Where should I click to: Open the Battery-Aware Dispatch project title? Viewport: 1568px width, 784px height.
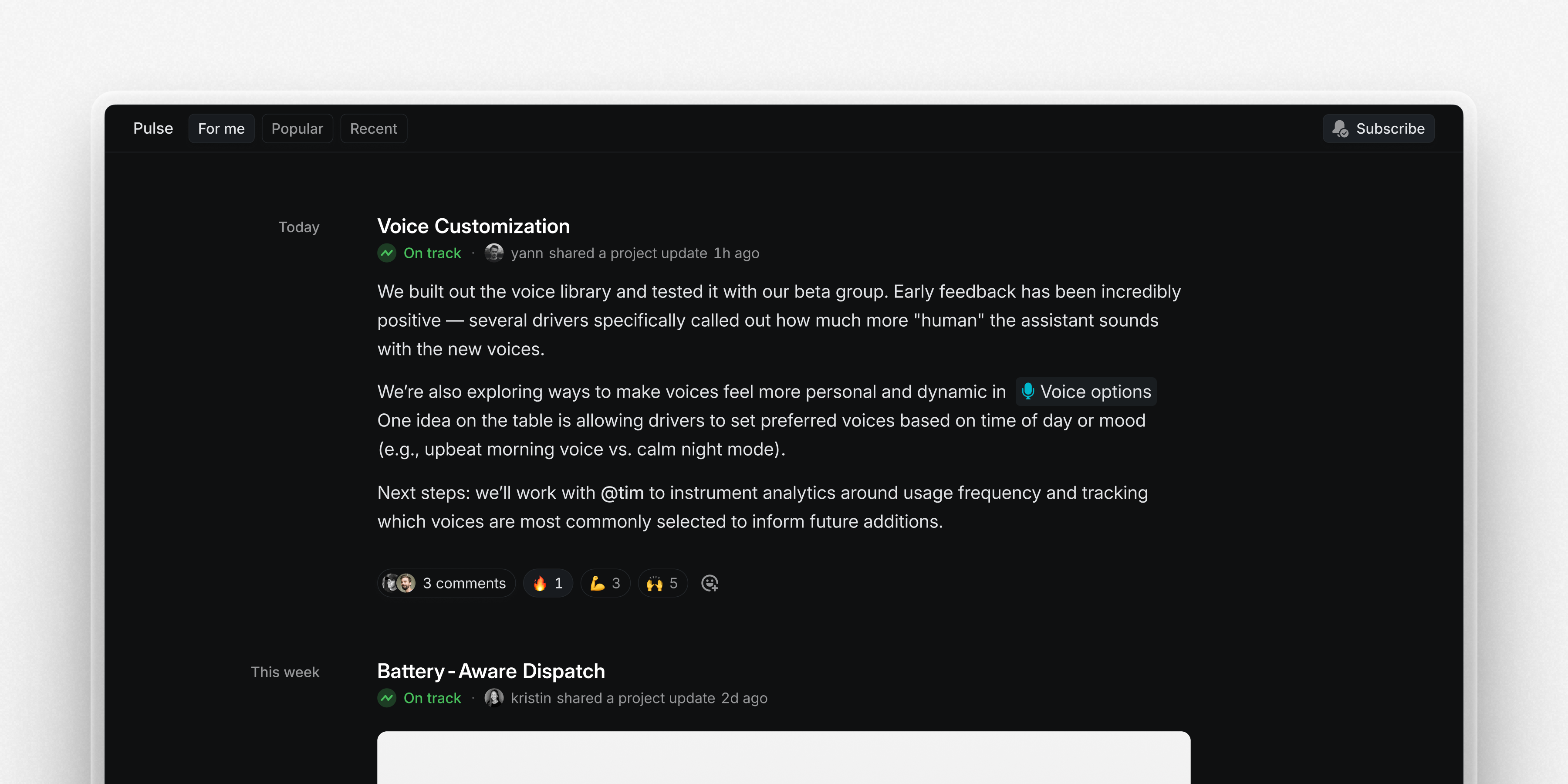tap(490, 670)
